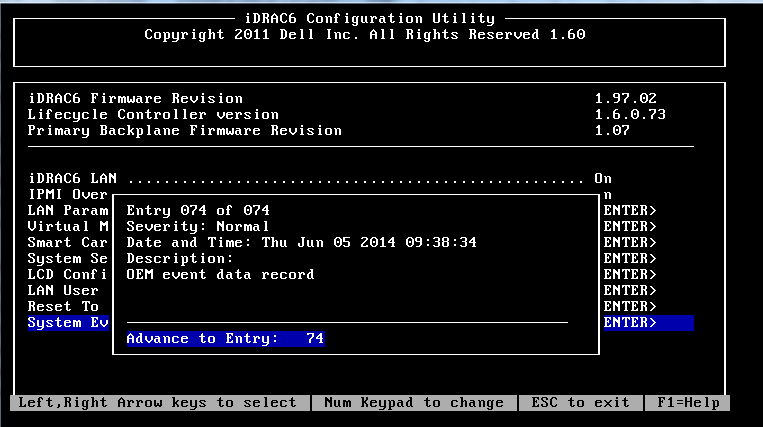Select the IPMI Over menu row
This screenshot has height=427, width=763.
click(68, 195)
